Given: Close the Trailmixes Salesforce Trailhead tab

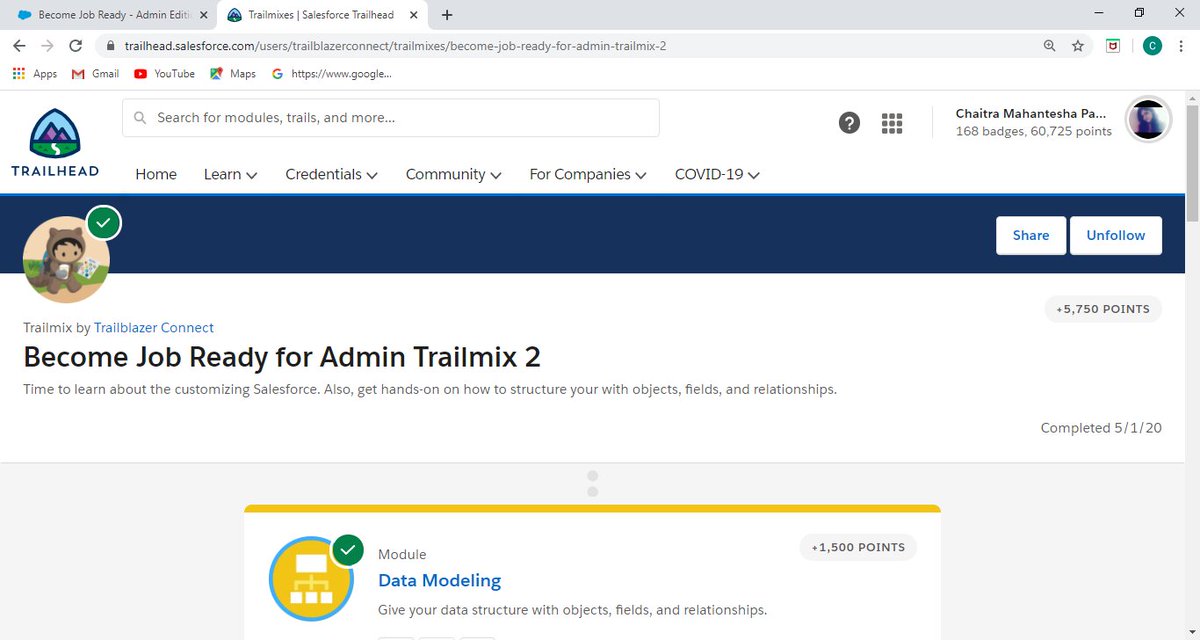Looking at the screenshot, I should coord(415,15).
